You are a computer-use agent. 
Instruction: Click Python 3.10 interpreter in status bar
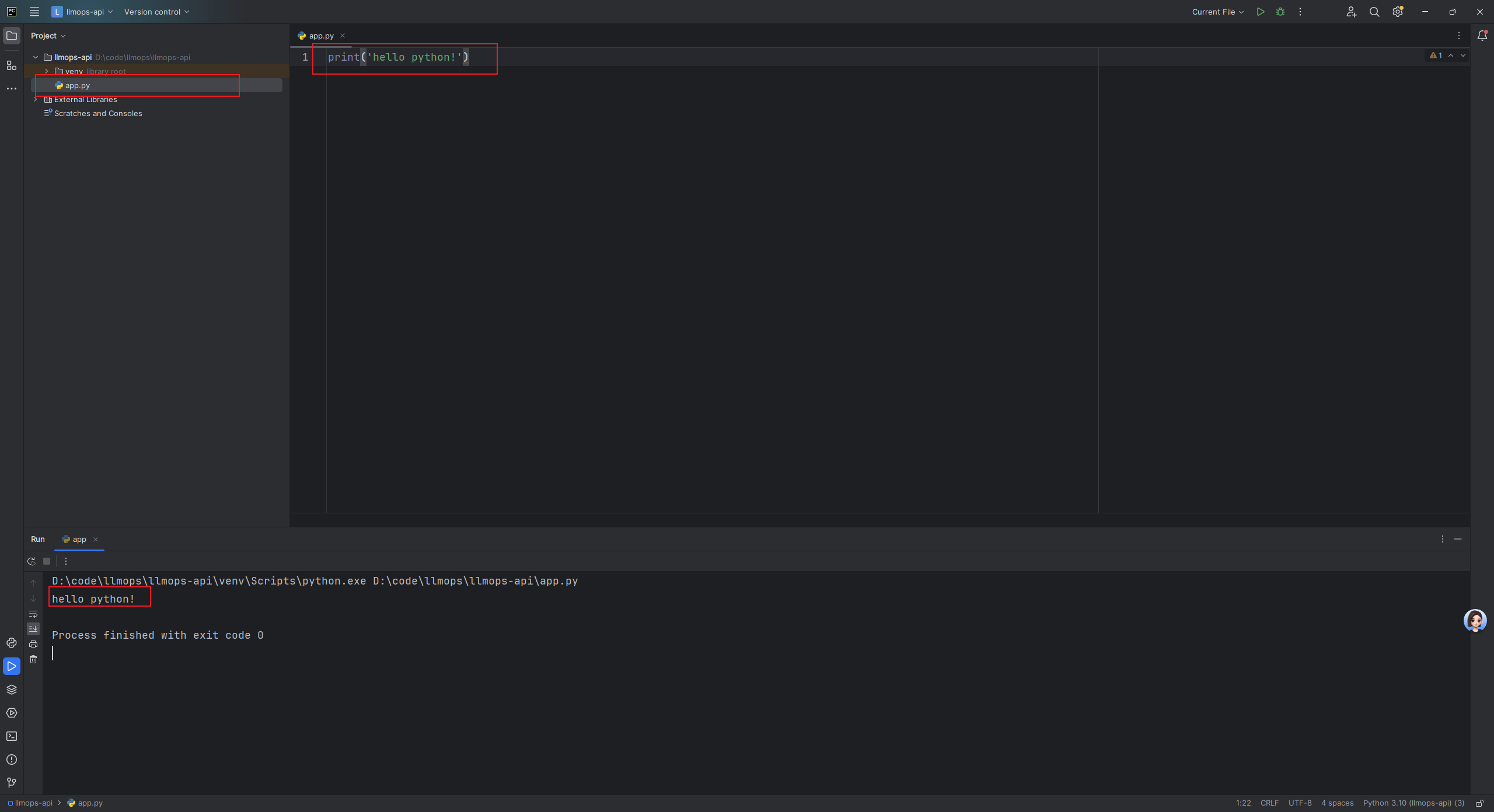point(1413,803)
